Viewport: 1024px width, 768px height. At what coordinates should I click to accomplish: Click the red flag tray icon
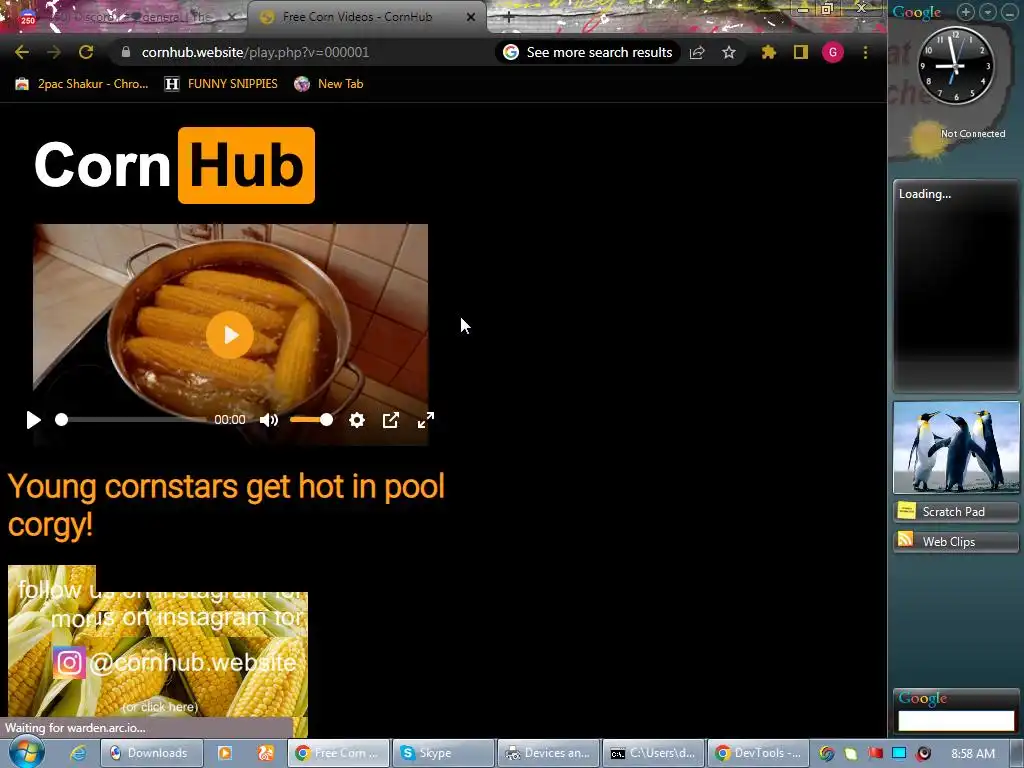click(x=875, y=754)
